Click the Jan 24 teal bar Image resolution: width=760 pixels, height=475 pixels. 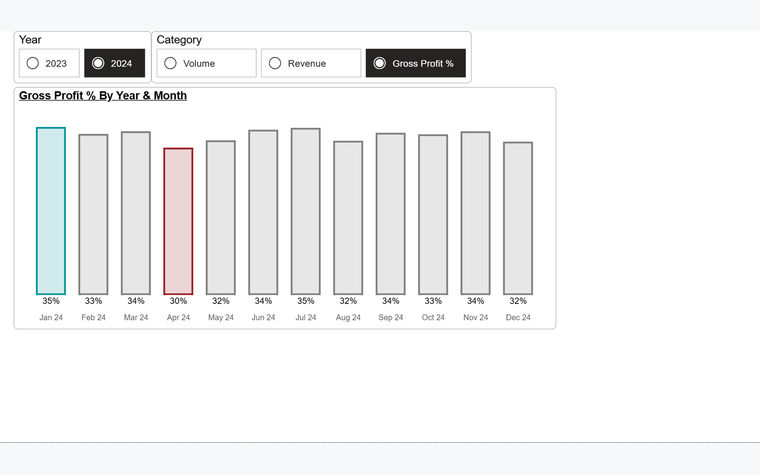click(x=51, y=211)
